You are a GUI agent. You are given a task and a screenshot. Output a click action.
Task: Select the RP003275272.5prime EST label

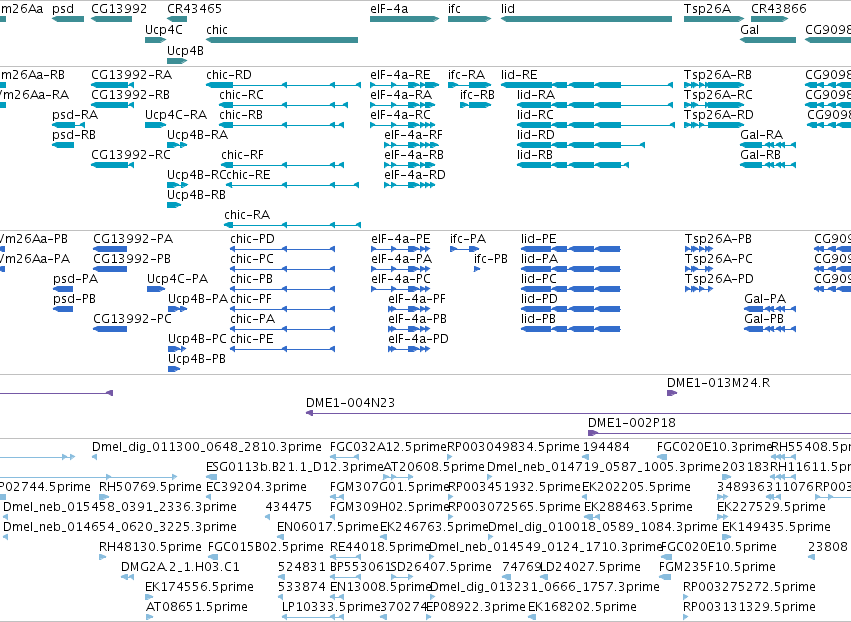pyautogui.click(x=749, y=587)
